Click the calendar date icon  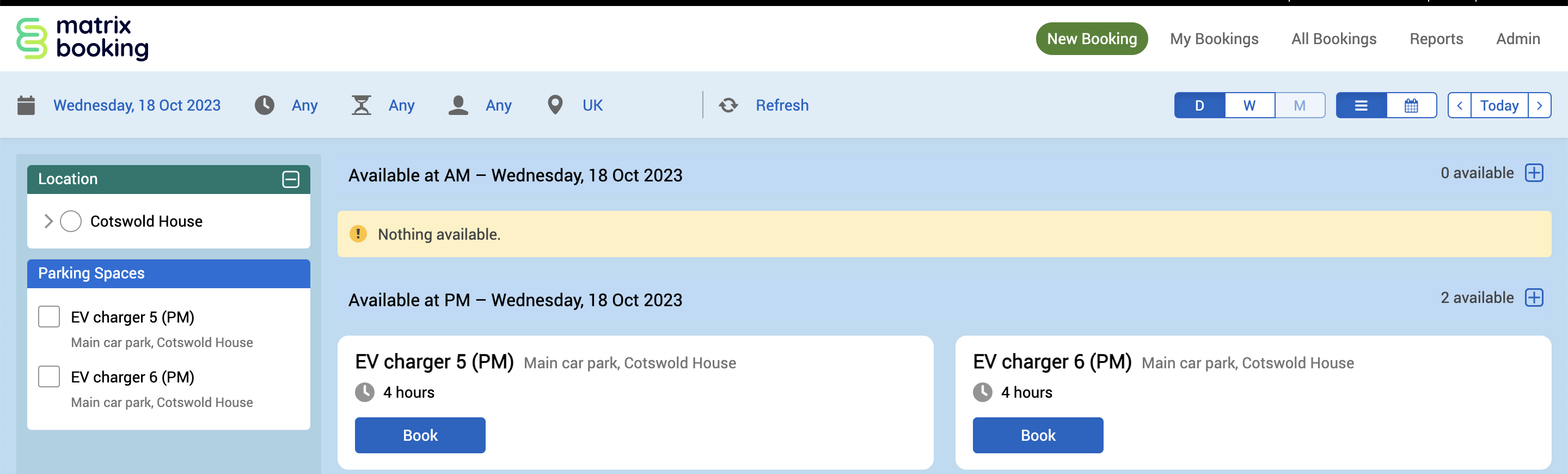(x=26, y=105)
